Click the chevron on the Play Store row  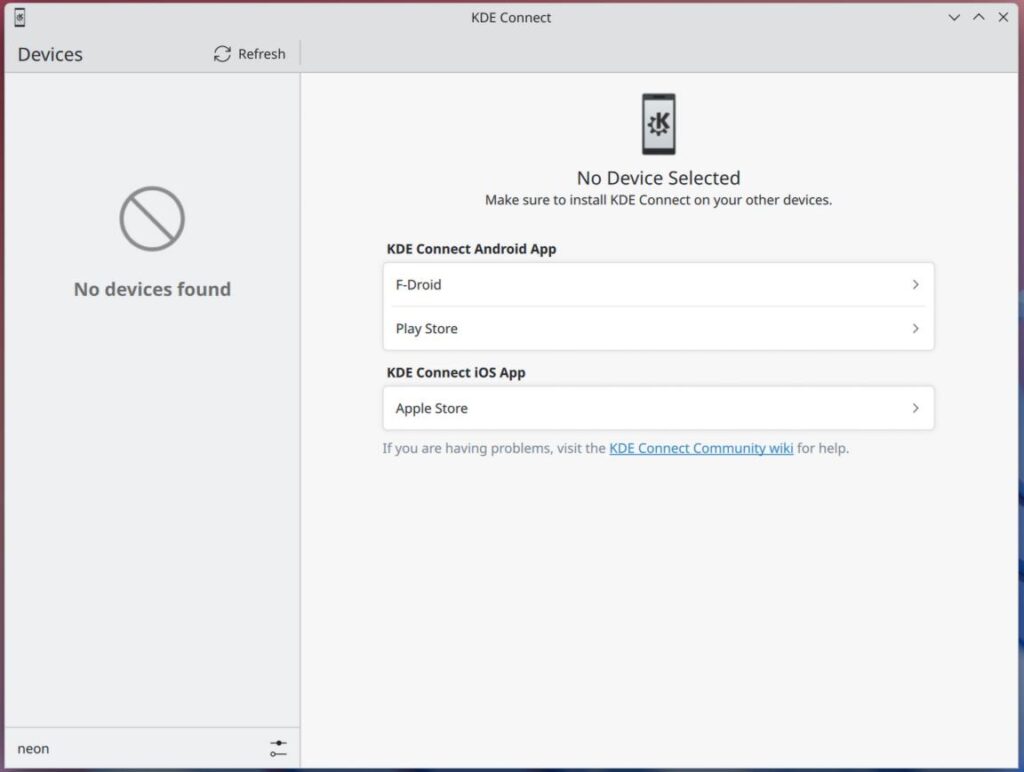(x=916, y=329)
